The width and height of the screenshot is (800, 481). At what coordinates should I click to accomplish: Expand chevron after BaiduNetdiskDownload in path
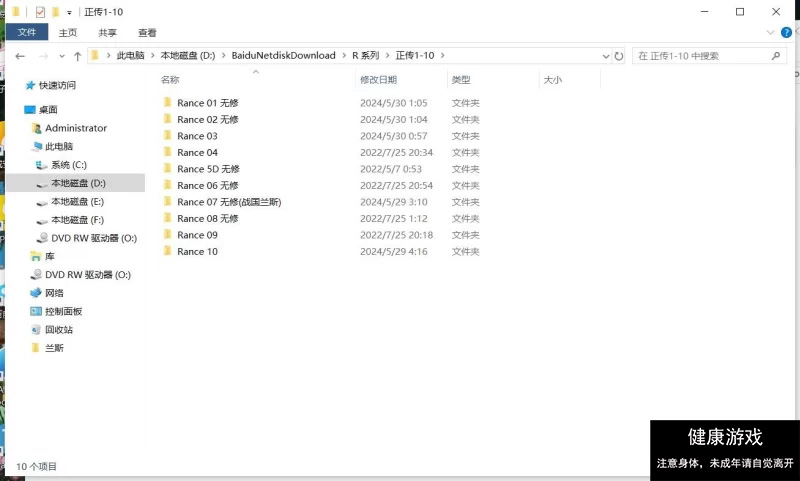(343, 56)
